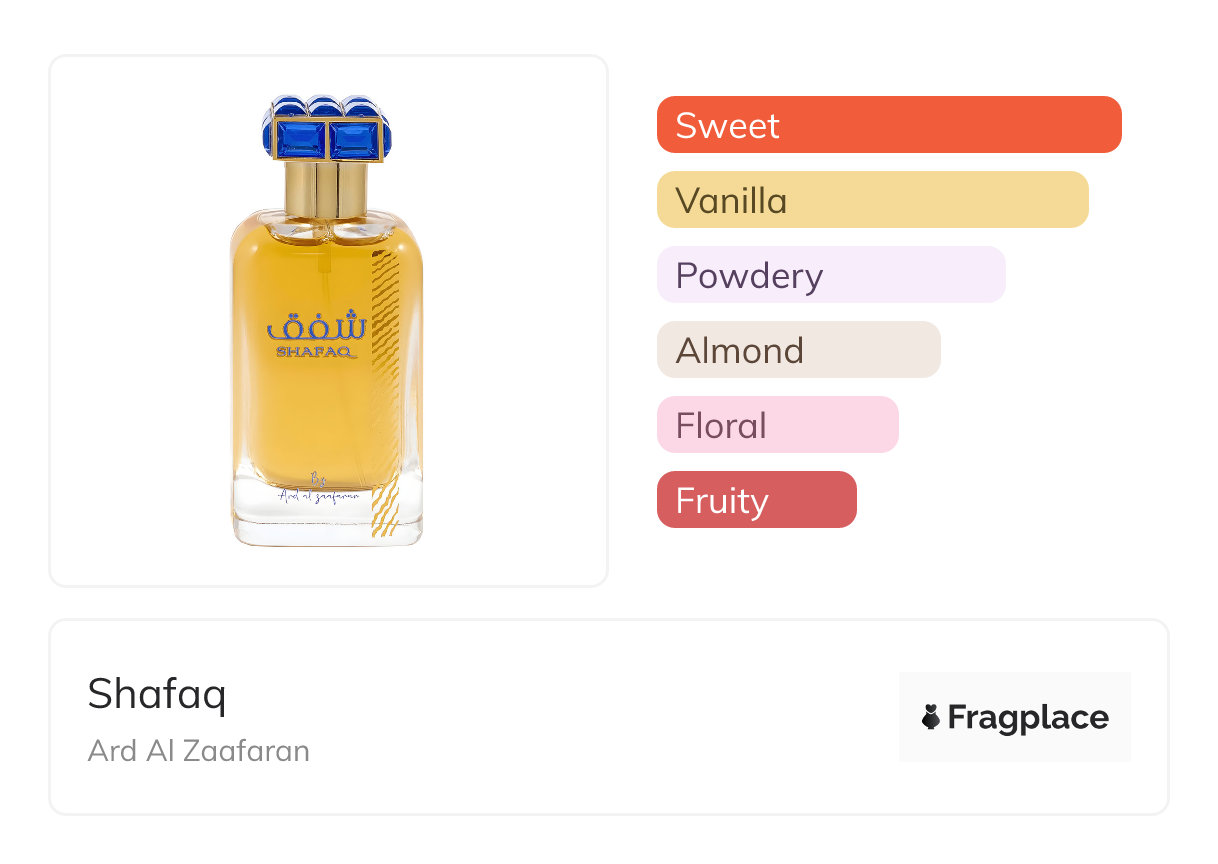The height and width of the screenshot is (864, 1218).
Task: Choose the Powdery accord bar
Action: (830, 275)
